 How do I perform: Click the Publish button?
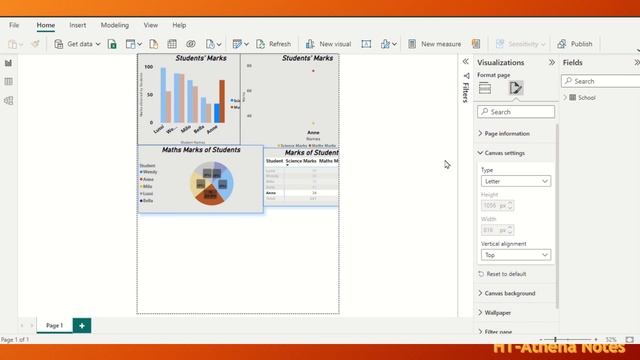tap(575, 44)
